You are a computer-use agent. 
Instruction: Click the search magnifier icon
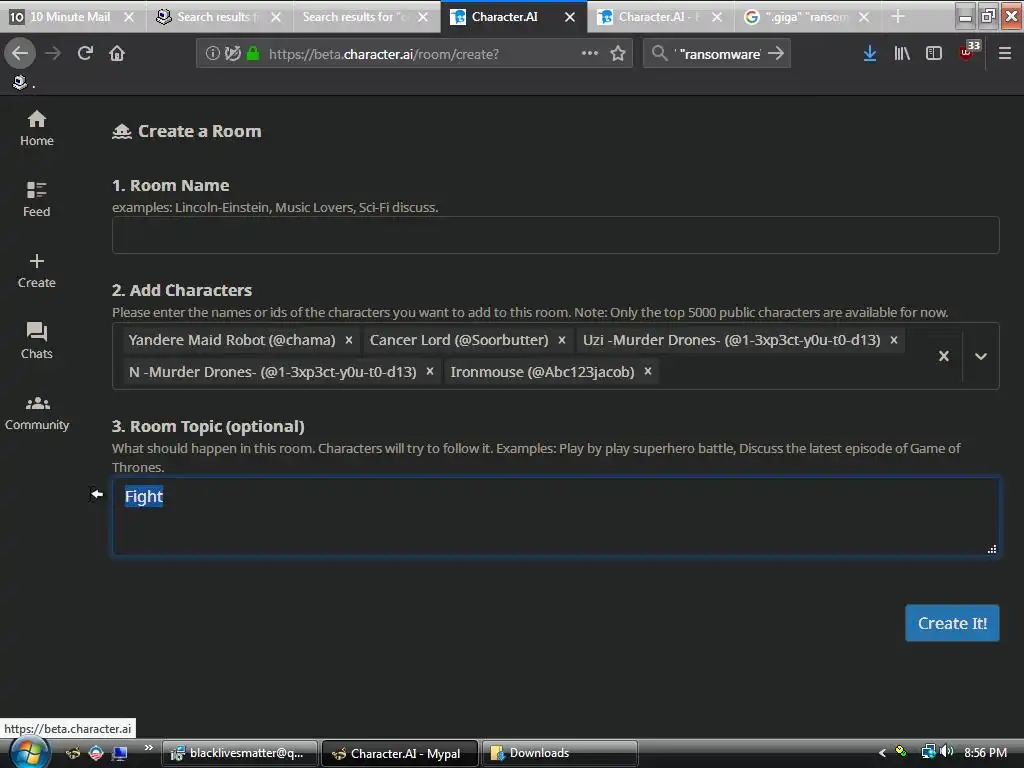(x=660, y=53)
